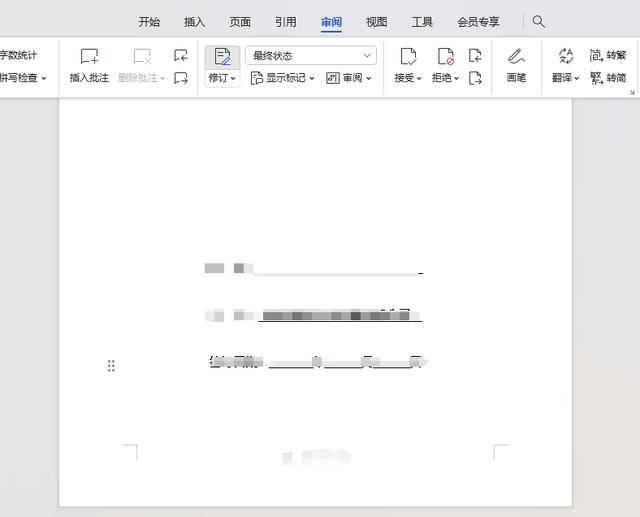This screenshot has width=640, height=517.
Task: Click the previous comment arrow icon
Action: coord(181,56)
